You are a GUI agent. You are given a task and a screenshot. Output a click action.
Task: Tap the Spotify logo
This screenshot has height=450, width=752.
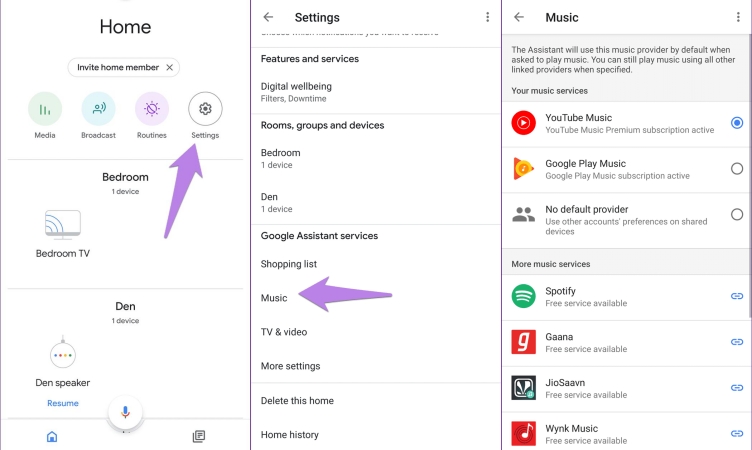tap(523, 296)
